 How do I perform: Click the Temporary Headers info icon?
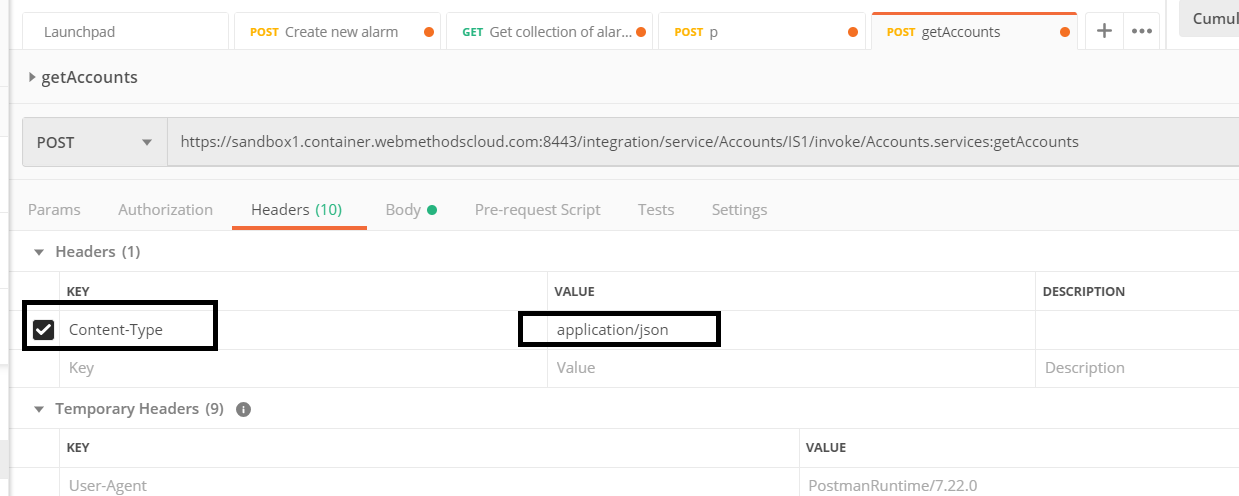tap(243, 409)
